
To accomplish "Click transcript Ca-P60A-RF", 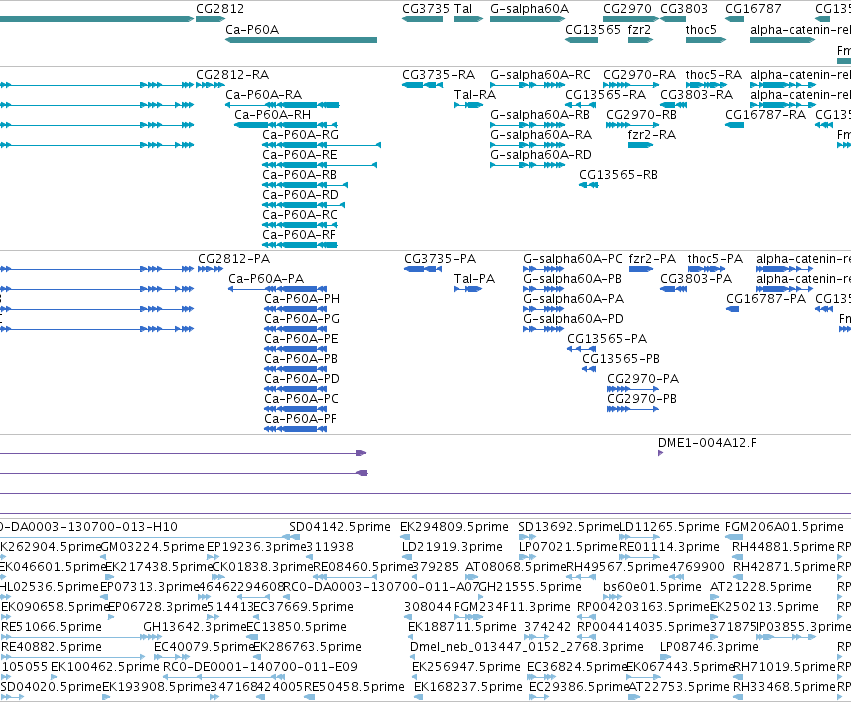I will coord(300,245).
